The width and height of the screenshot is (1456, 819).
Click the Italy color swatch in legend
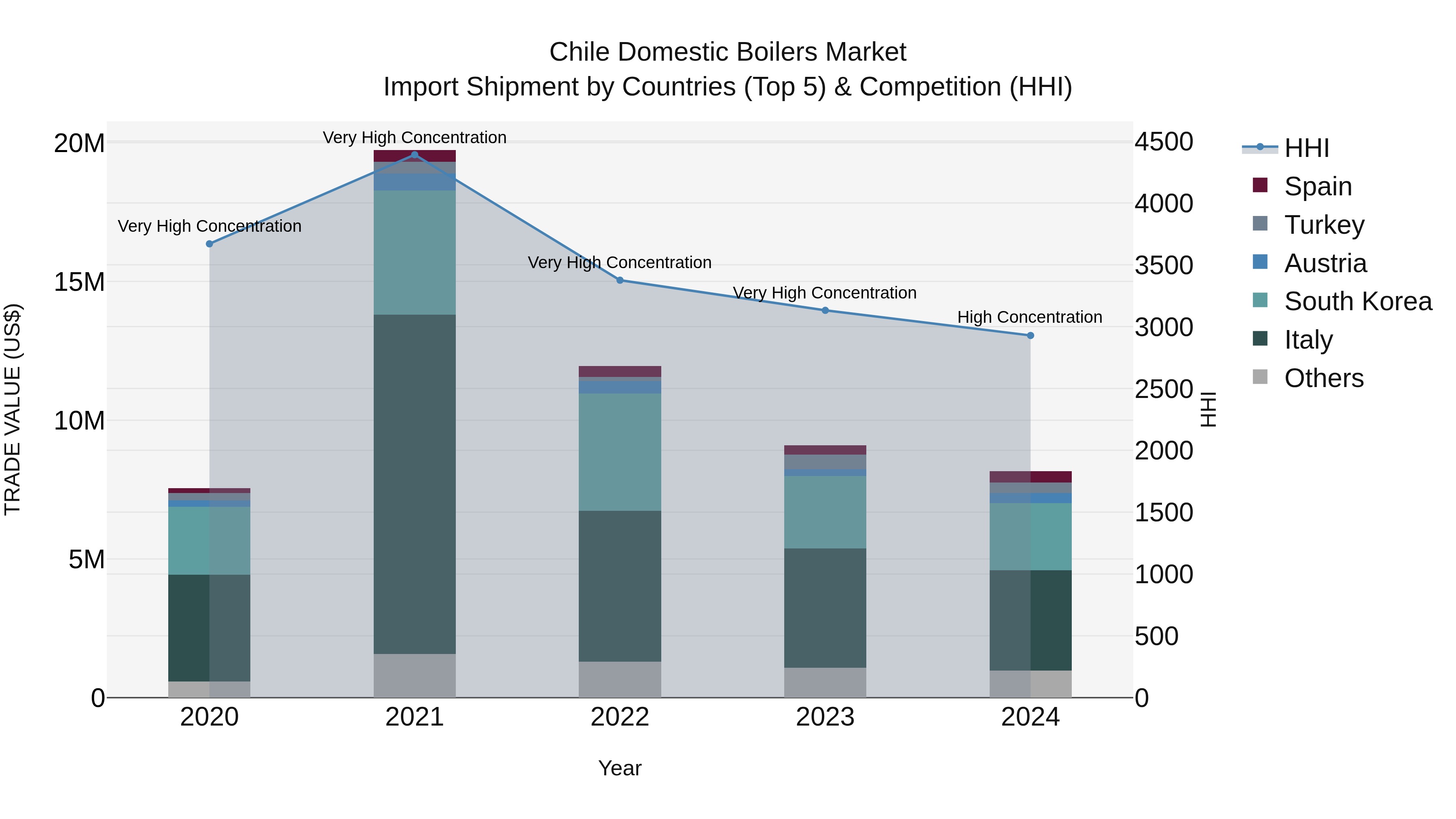click(x=1260, y=339)
